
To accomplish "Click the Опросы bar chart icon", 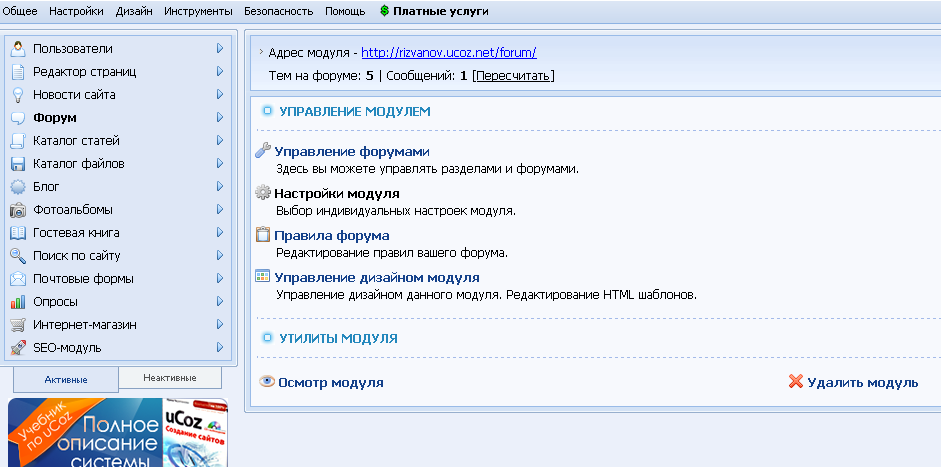I will 18,302.
